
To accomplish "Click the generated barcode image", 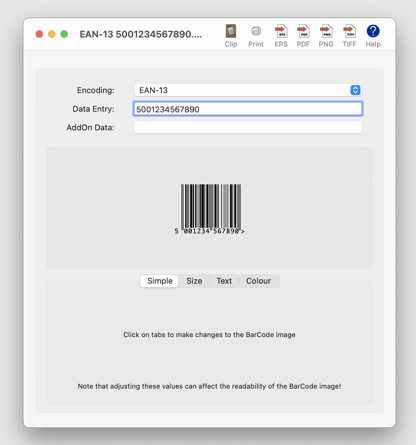I will pos(210,209).
